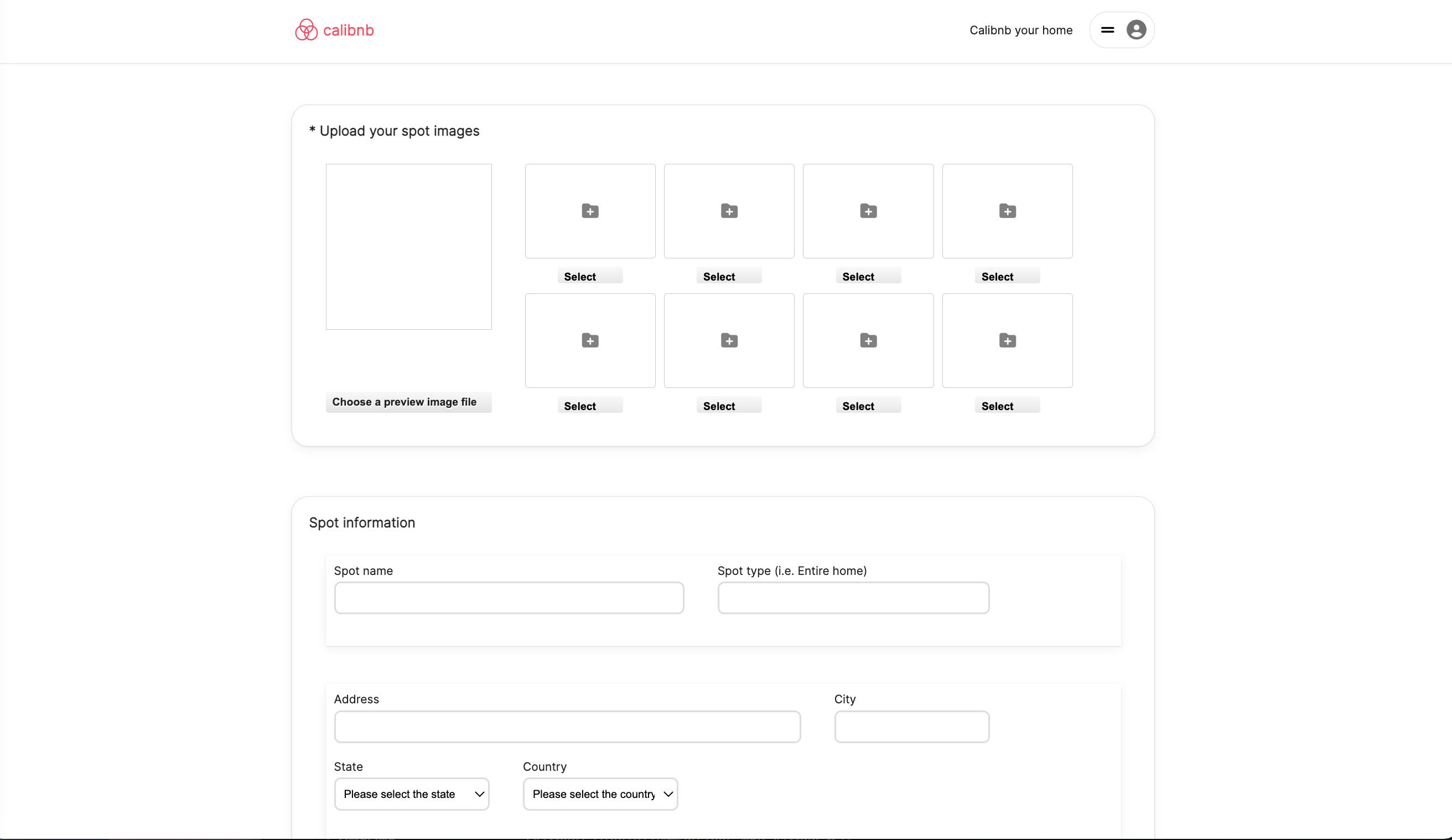This screenshot has width=1452, height=840.
Task: Open the Country dropdown
Action: click(x=600, y=794)
